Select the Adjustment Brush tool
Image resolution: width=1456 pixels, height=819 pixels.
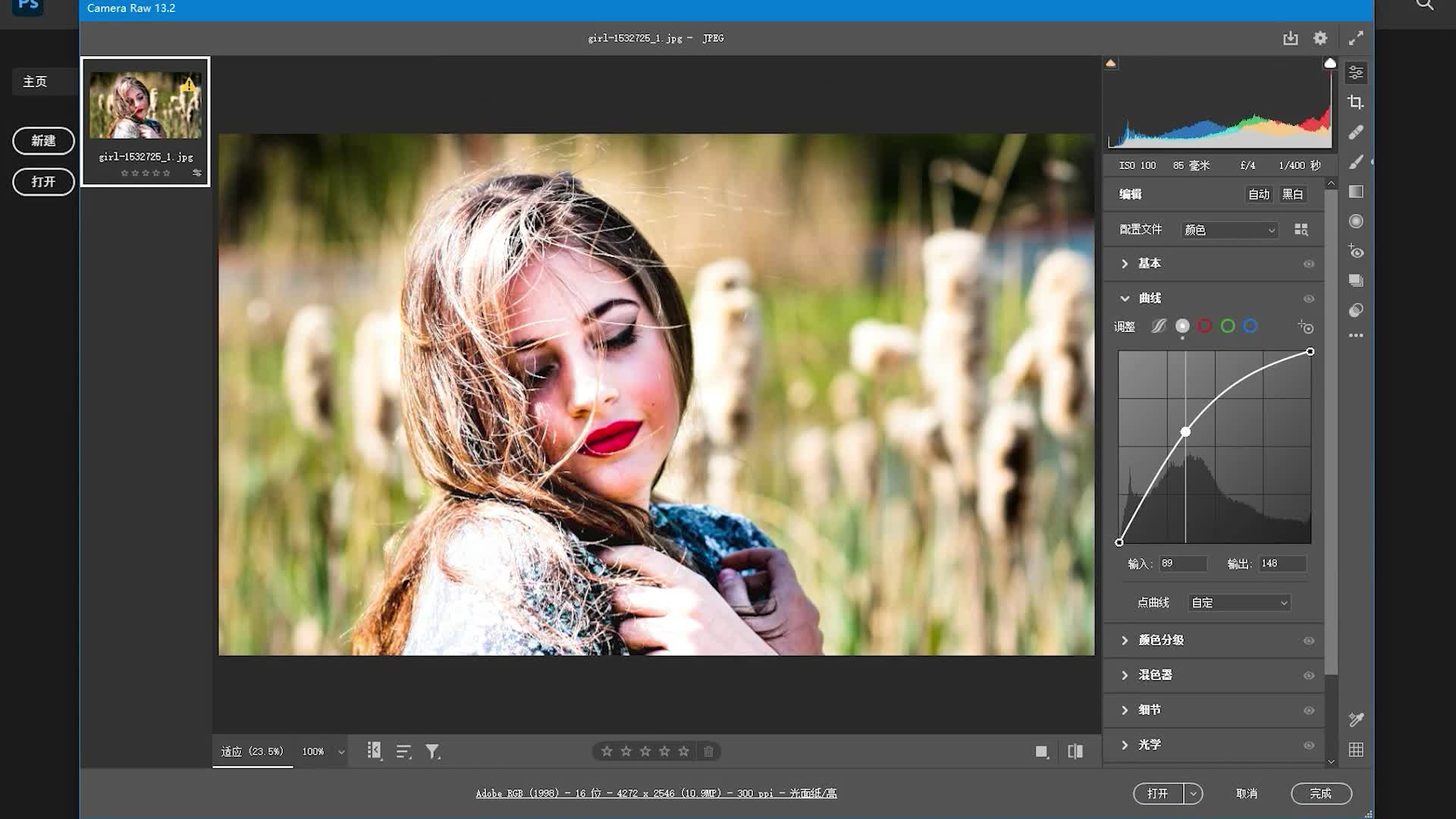pos(1356,162)
